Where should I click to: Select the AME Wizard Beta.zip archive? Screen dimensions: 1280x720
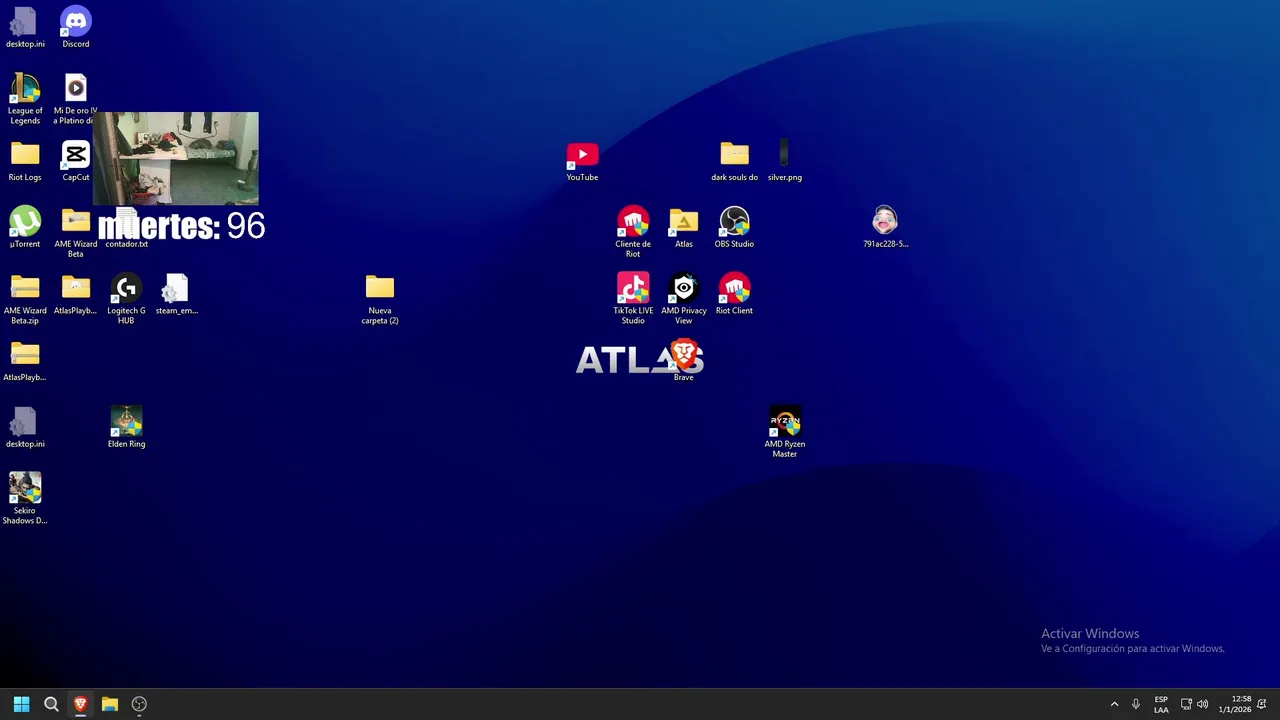pos(25,299)
